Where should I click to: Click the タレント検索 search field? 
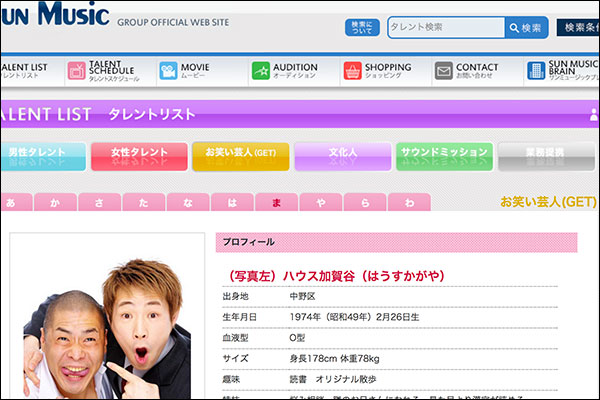[x=445, y=28]
